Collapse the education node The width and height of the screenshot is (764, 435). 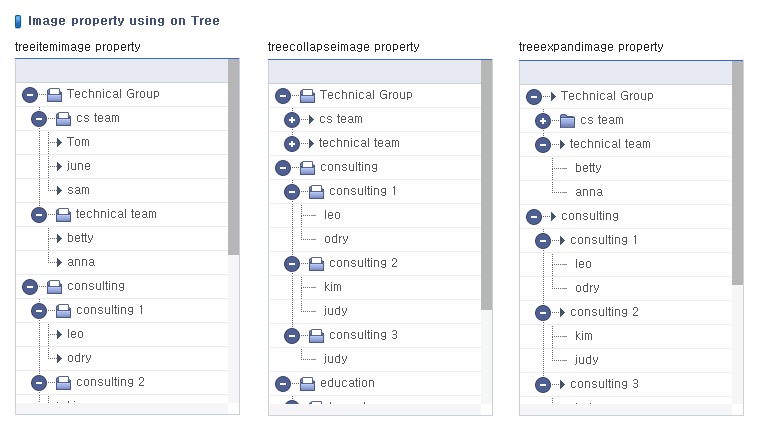point(283,384)
